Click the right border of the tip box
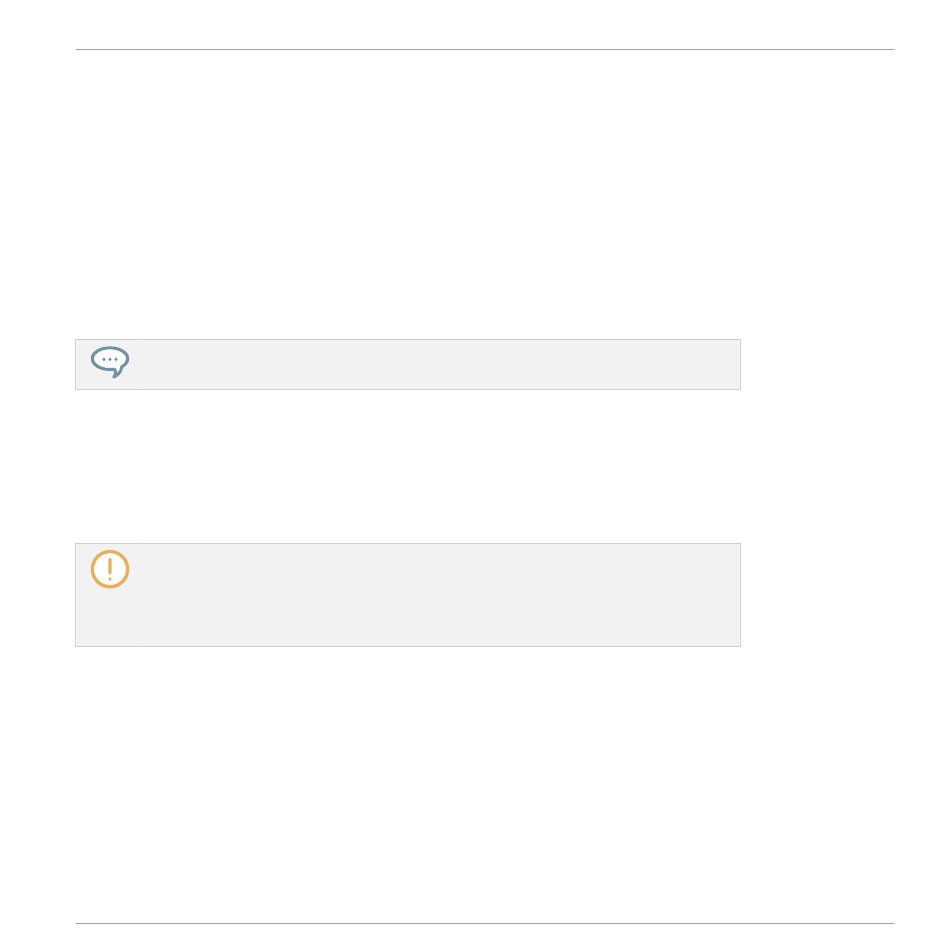This screenshot has width=950, height=951. [740, 365]
